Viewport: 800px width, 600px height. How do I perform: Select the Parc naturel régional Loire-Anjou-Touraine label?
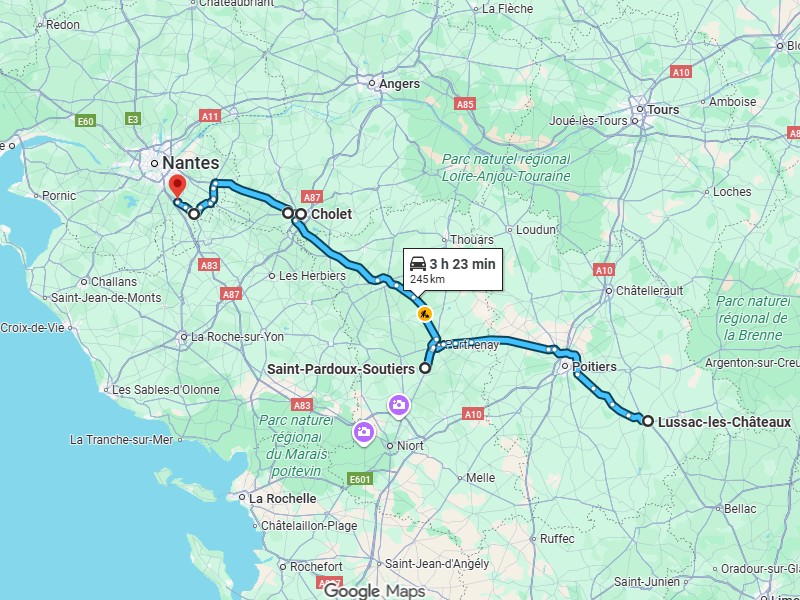tap(506, 168)
